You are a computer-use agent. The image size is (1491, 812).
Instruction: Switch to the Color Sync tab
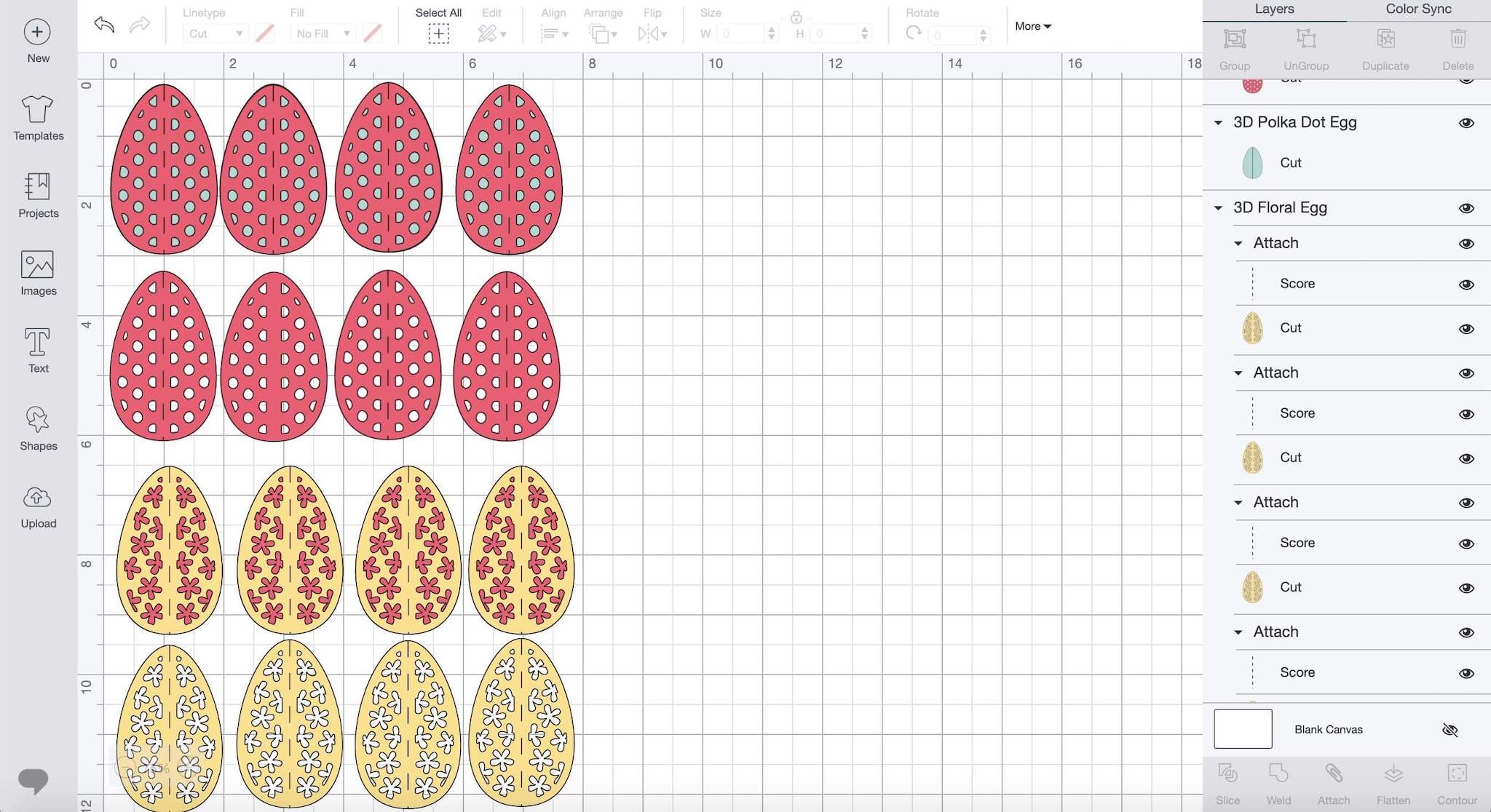coord(1417,9)
